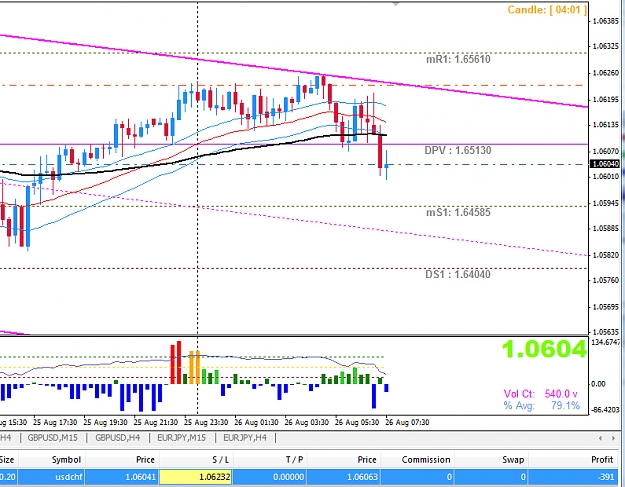
Task: Click the T / P column header
Action: click(270, 460)
